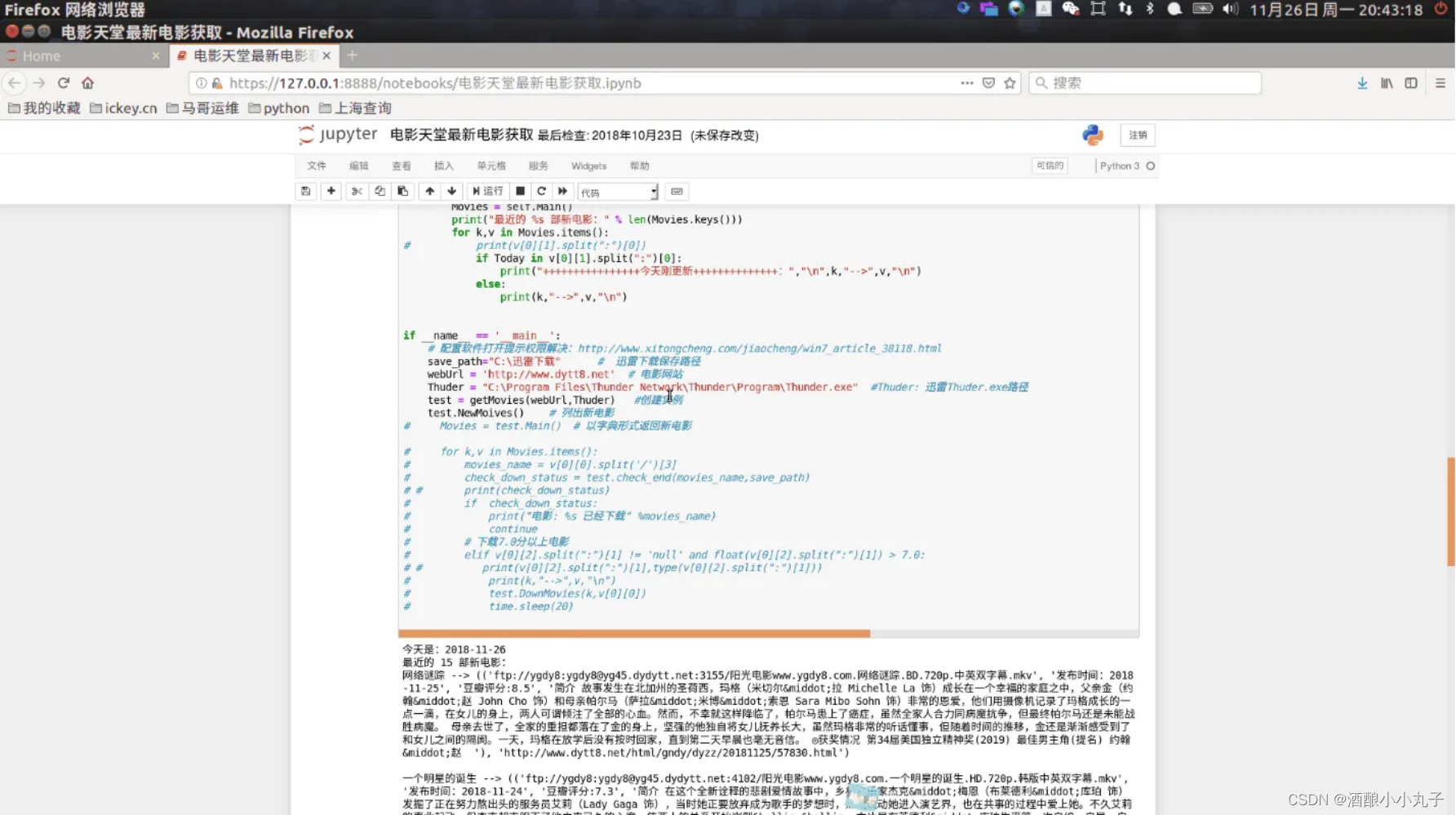Toggle bookmark star for current page

click(x=1010, y=82)
